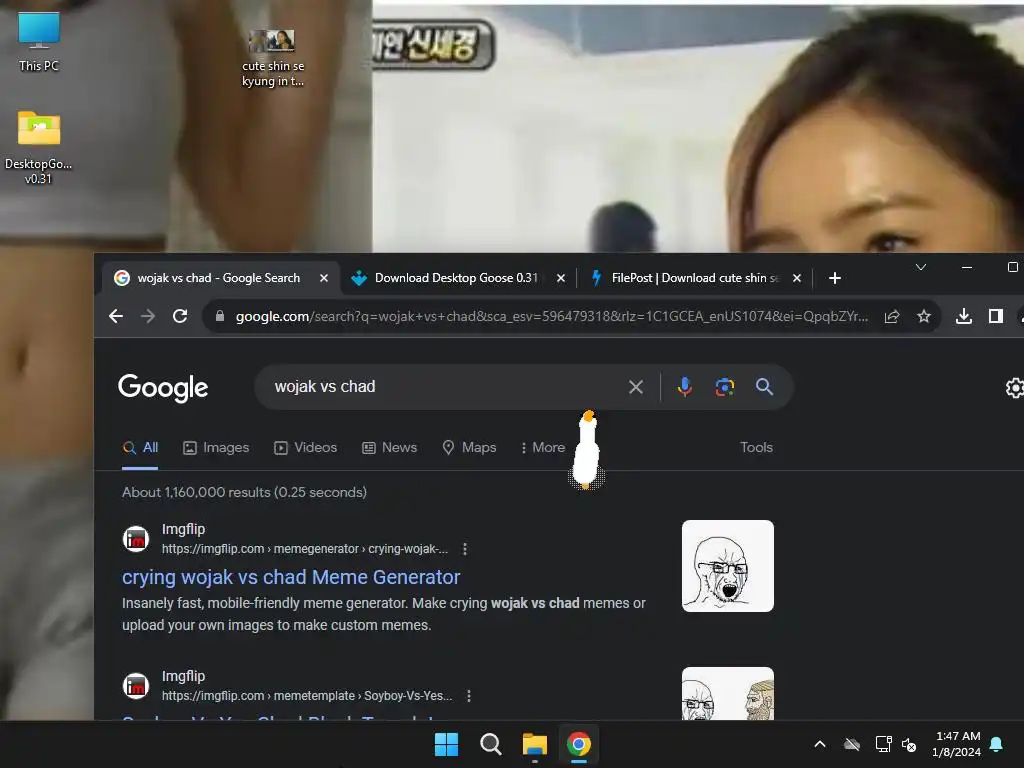Viewport: 1024px width, 768px height.
Task: Switch to Maps results
Action: pyautogui.click(x=470, y=448)
